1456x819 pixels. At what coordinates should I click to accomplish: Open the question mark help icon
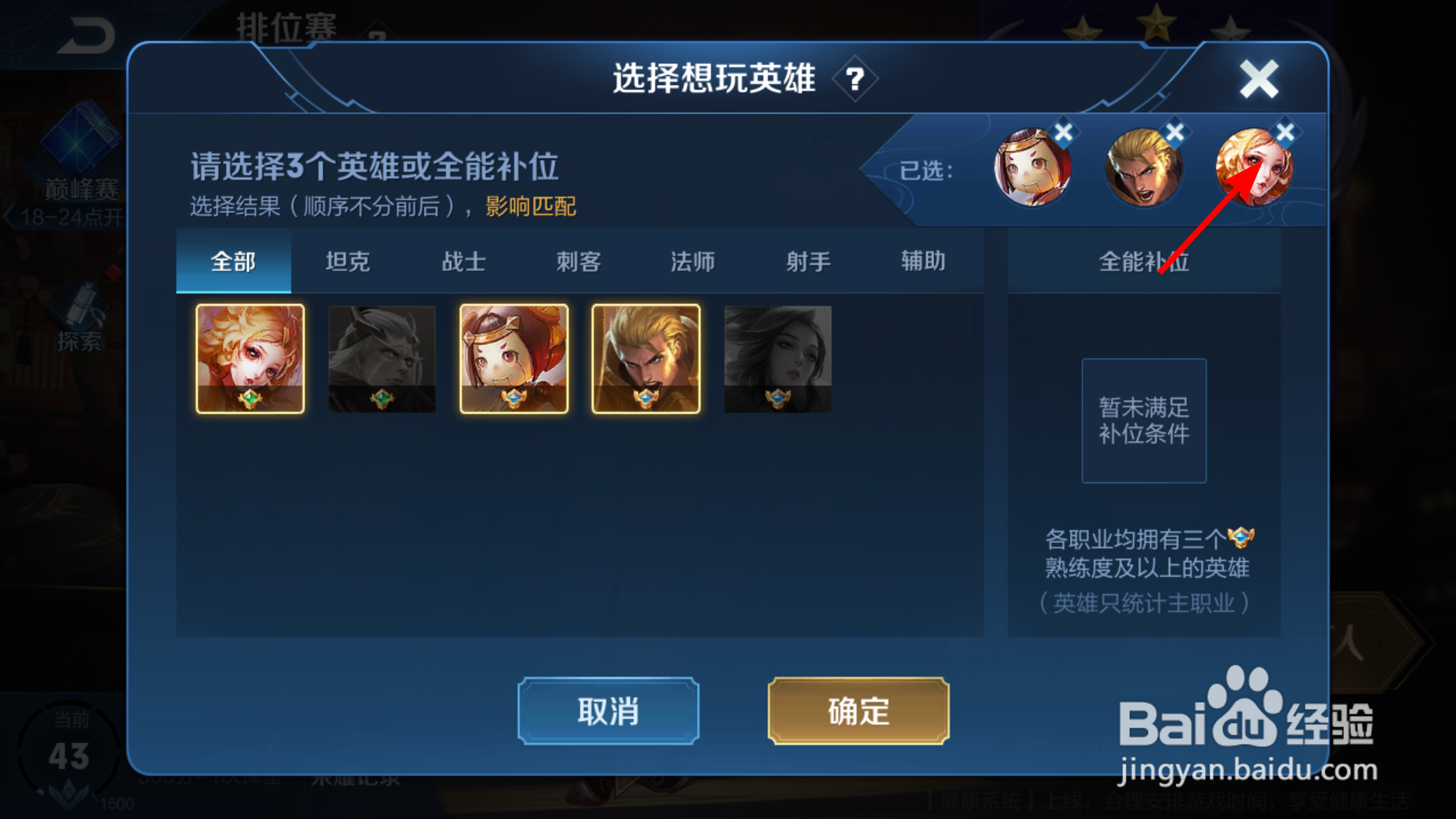tap(855, 79)
